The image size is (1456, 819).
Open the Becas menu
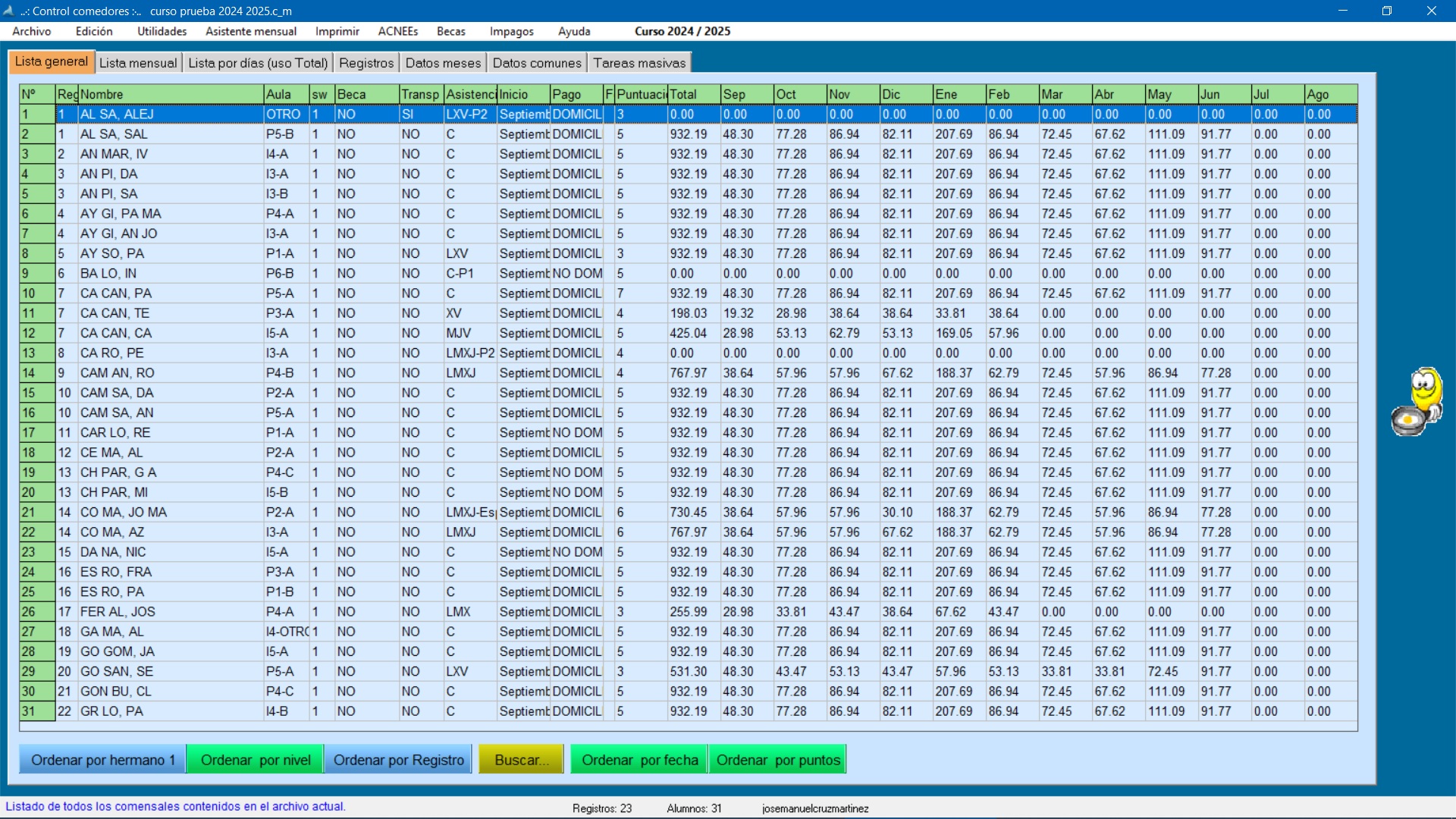point(450,31)
